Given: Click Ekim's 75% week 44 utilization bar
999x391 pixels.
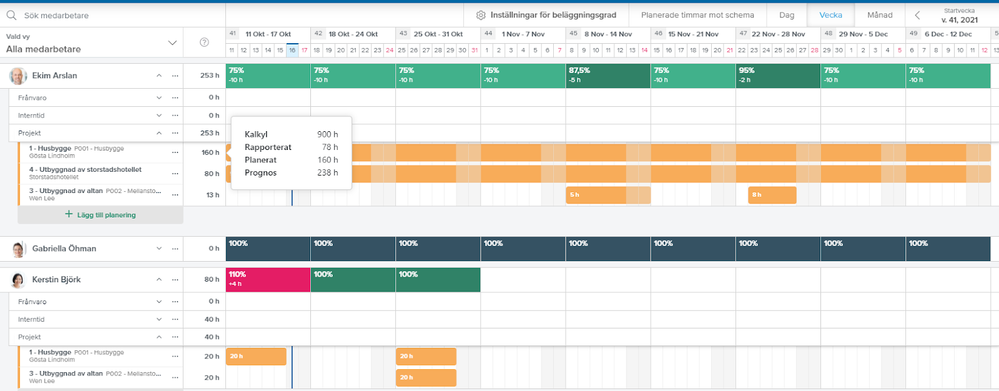Looking at the screenshot, I should tap(523, 76).
